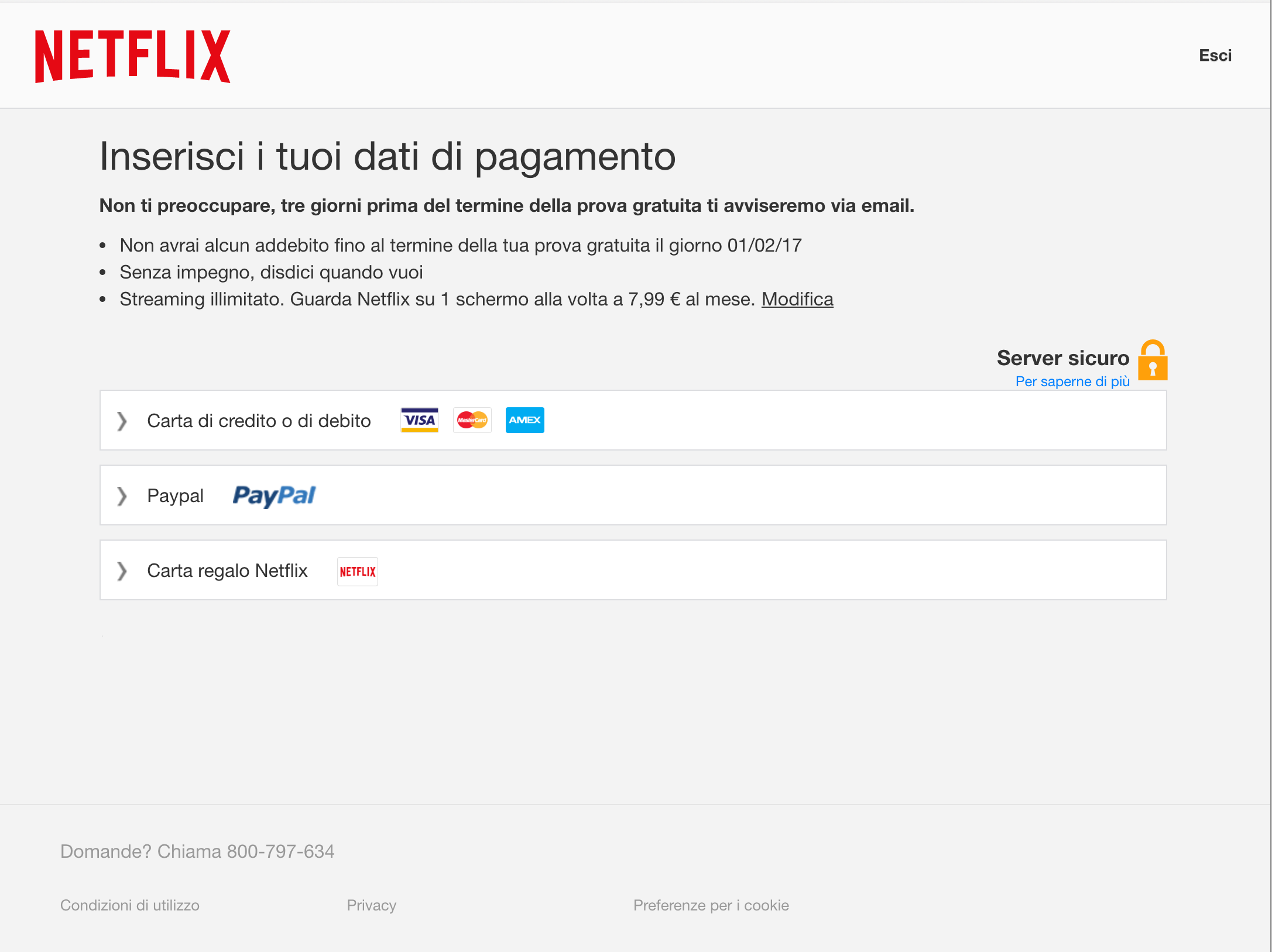Click the MasterCard icon
Screen dimensions: 1272x952
472,420
